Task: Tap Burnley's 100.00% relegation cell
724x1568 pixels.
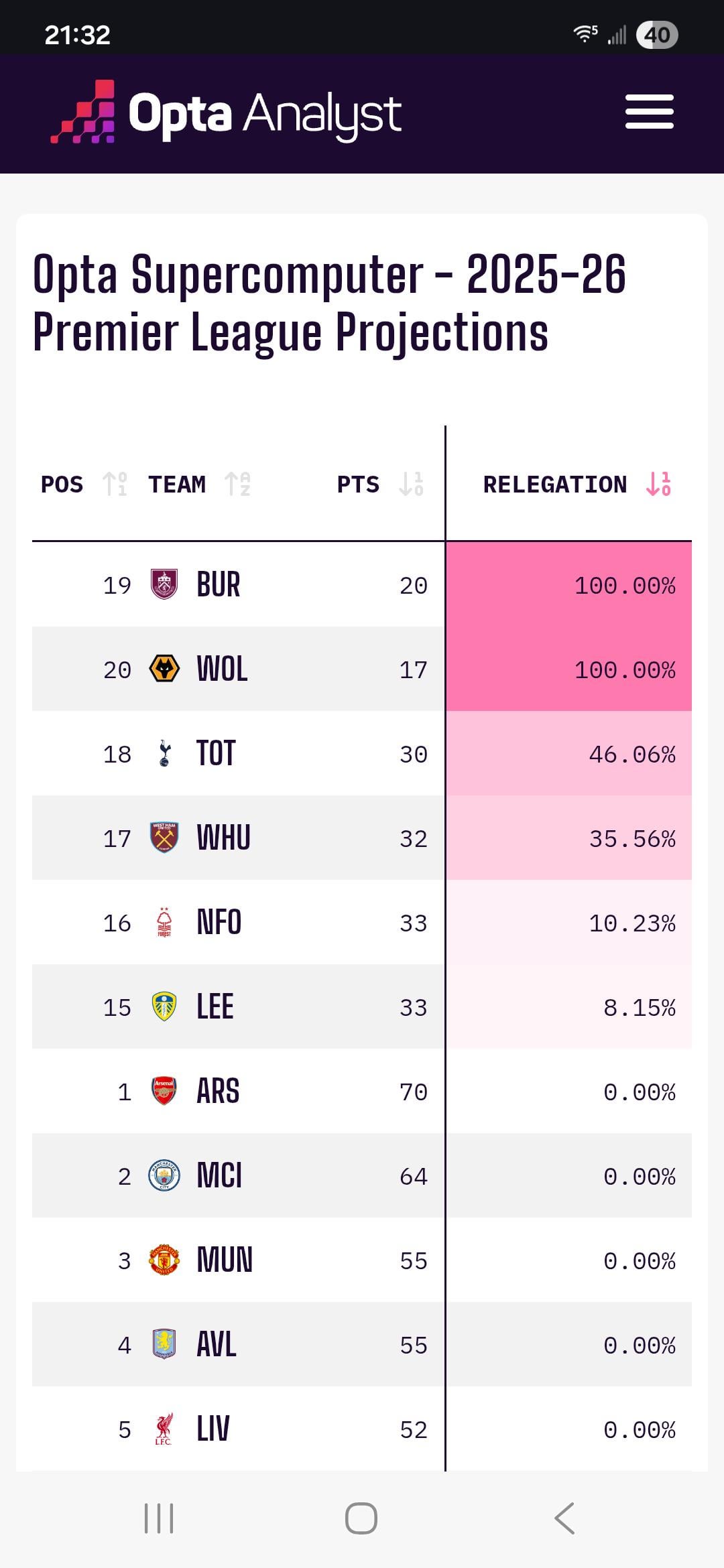Action: [568, 585]
